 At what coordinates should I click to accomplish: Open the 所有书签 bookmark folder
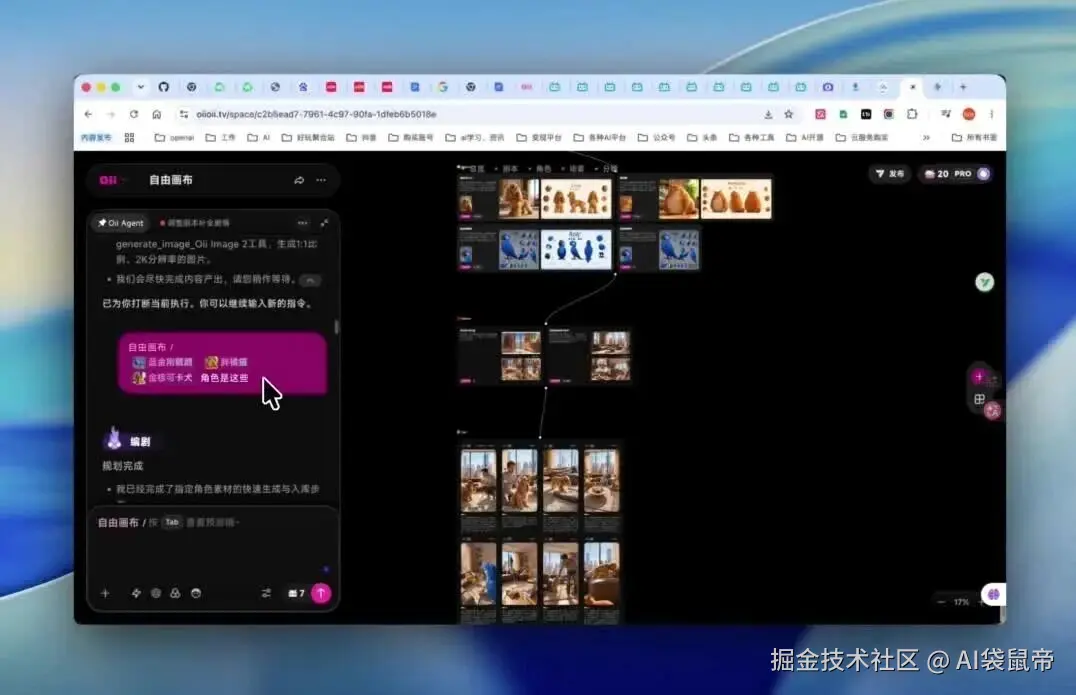[x=974, y=138]
